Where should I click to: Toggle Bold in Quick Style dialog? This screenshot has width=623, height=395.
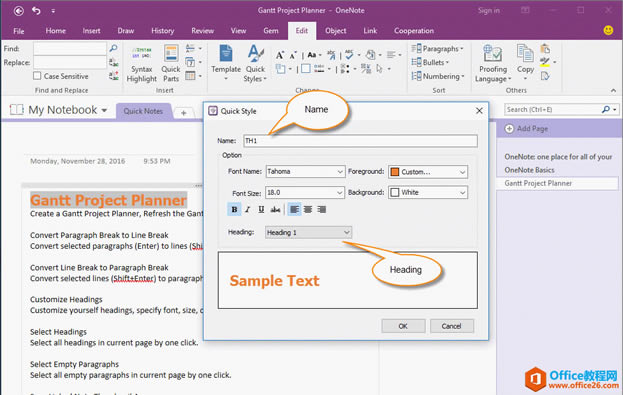pos(234,209)
